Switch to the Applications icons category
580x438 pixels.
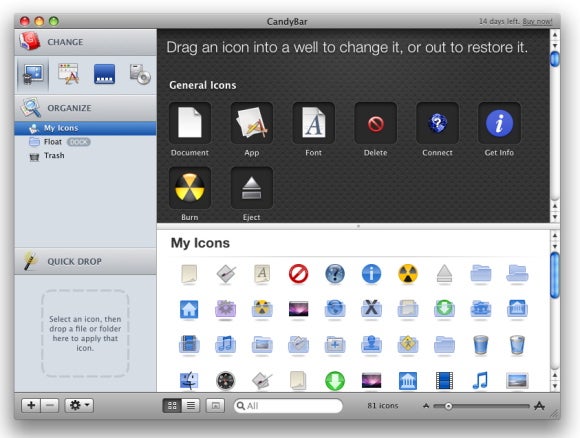coord(68,74)
